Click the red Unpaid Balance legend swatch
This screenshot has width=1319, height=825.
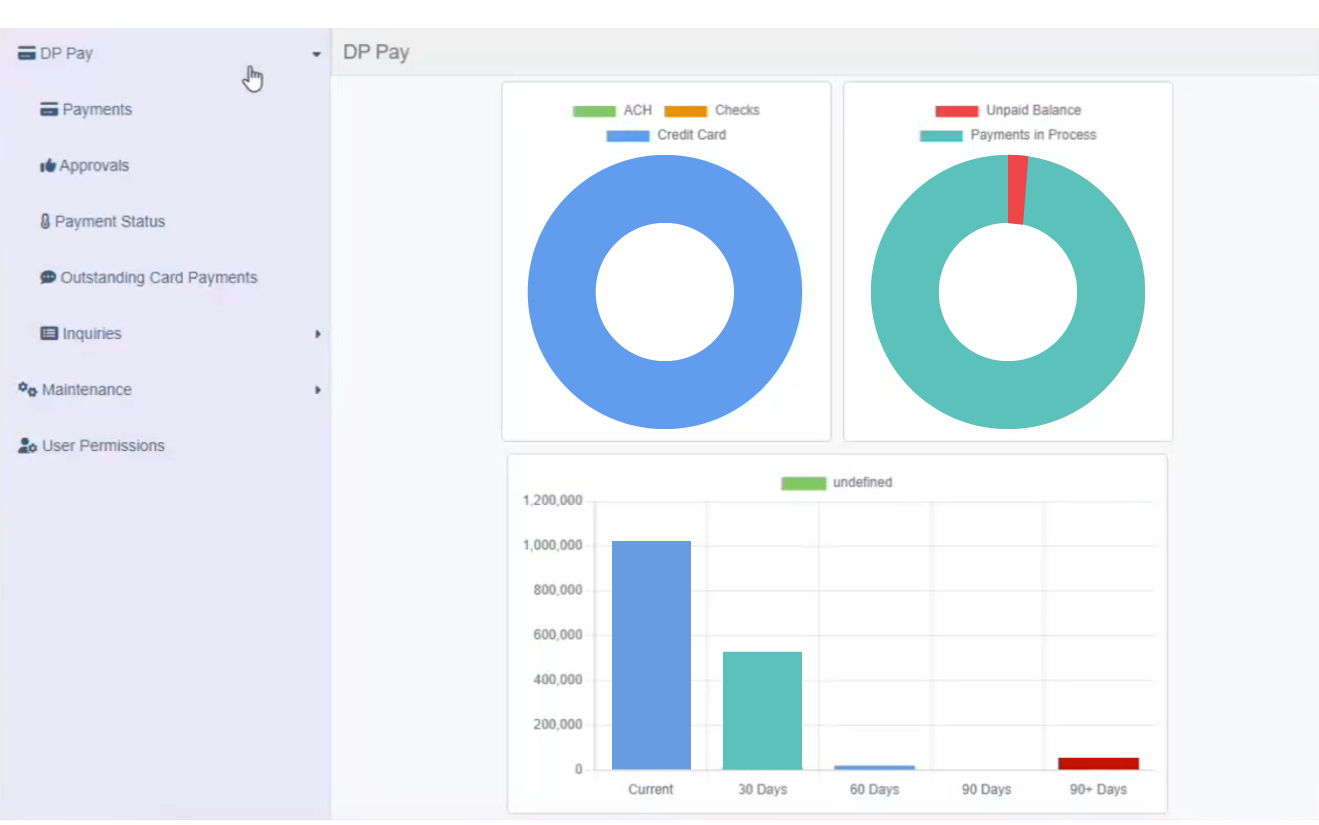point(956,111)
